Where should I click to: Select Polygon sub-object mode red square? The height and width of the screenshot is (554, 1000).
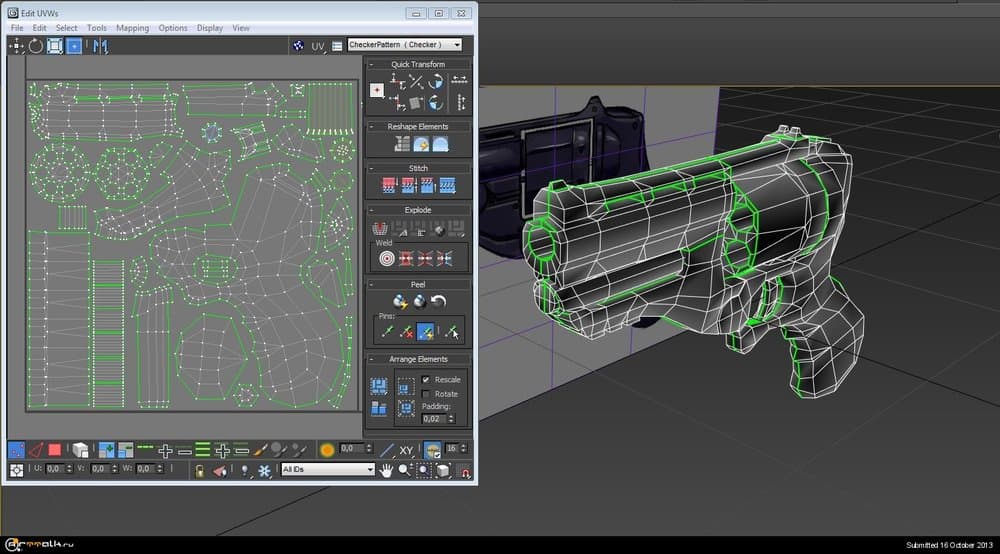pyautogui.click(x=55, y=450)
